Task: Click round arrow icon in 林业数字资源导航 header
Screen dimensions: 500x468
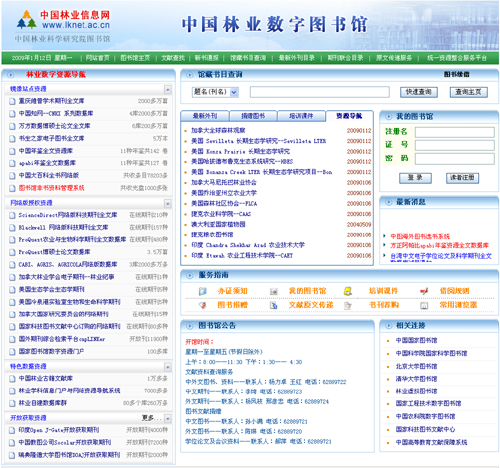Action: tap(11, 75)
